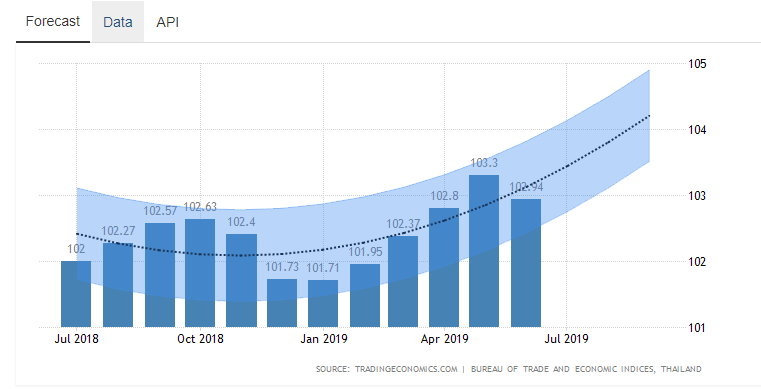Click the Bureau of Trade source credit

point(586,369)
